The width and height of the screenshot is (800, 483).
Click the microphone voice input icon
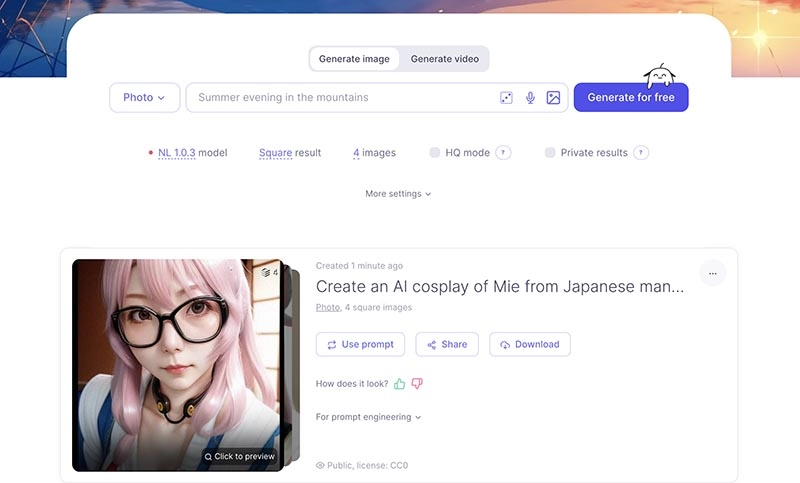530,98
